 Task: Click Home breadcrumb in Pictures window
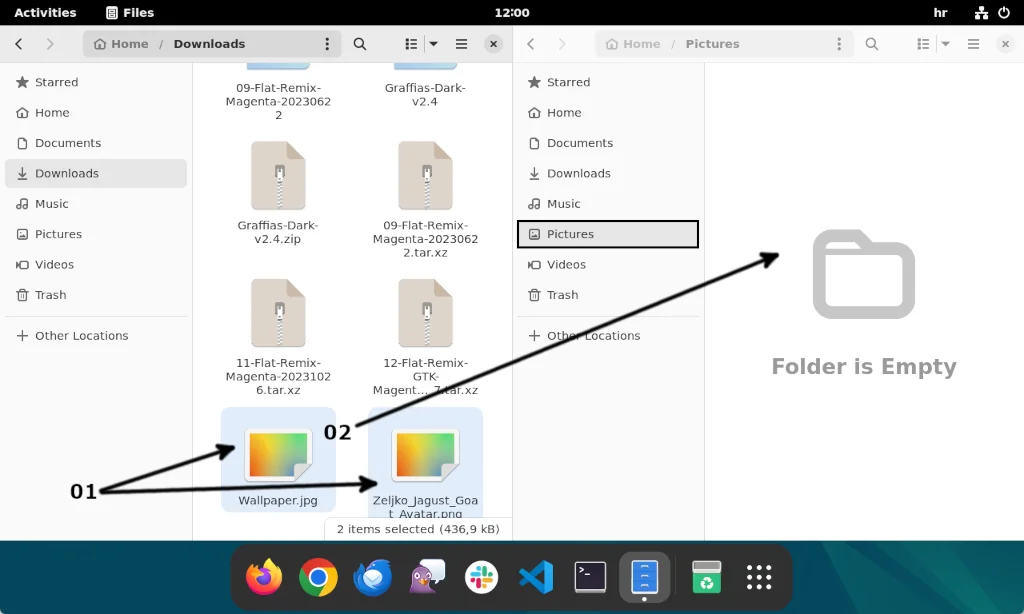coord(633,44)
